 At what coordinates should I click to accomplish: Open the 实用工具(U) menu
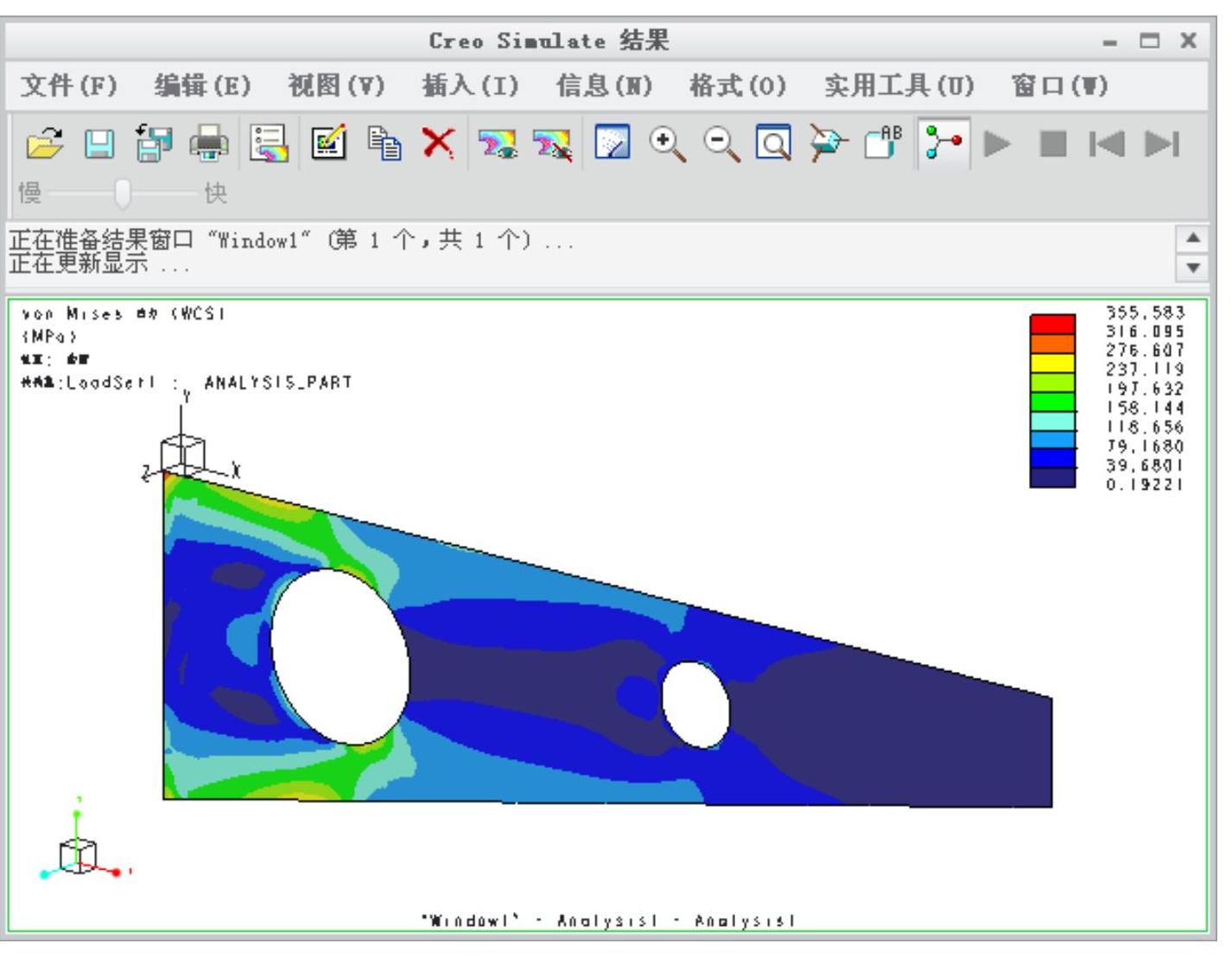[899, 86]
